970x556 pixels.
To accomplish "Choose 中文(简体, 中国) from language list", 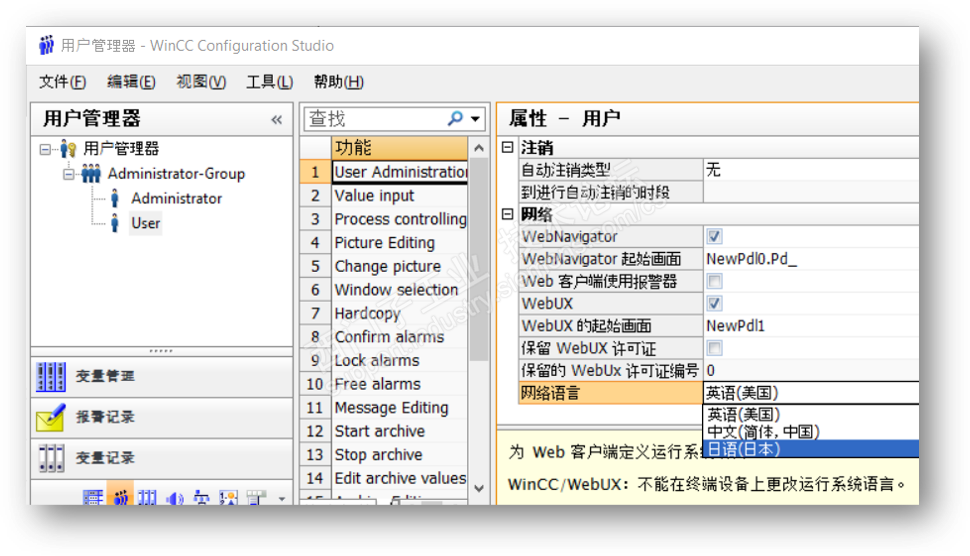I will point(811,432).
